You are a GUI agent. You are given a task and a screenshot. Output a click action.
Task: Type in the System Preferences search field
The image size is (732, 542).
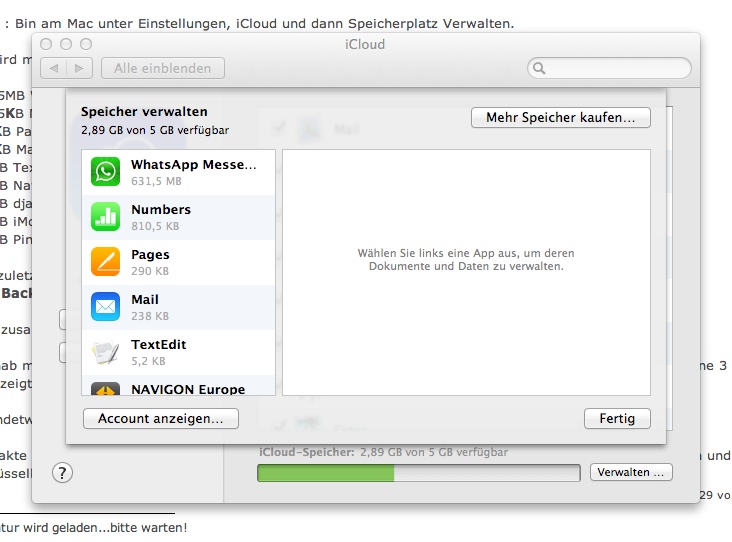point(615,68)
